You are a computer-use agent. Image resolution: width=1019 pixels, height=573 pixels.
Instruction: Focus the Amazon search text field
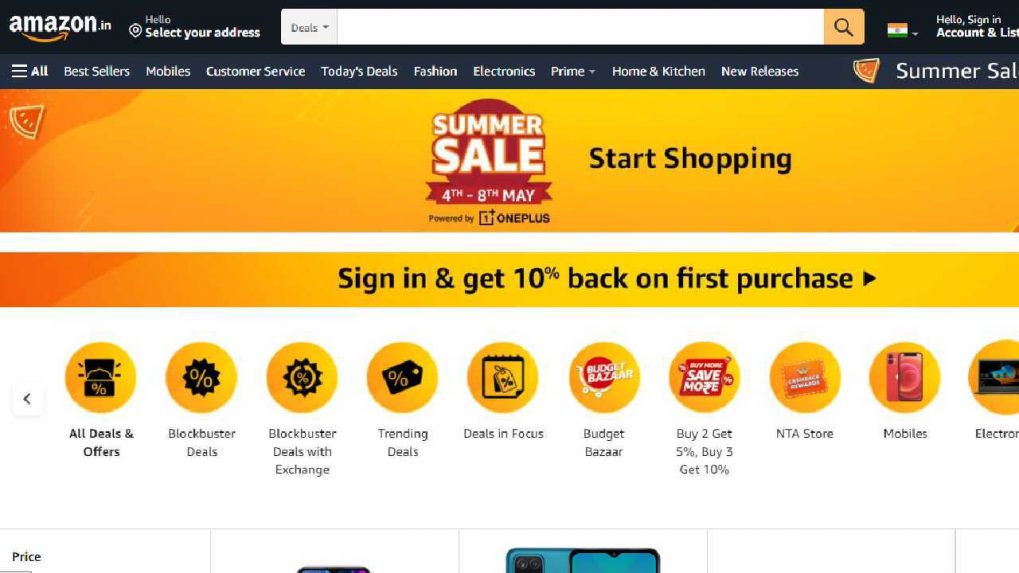coord(580,27)
